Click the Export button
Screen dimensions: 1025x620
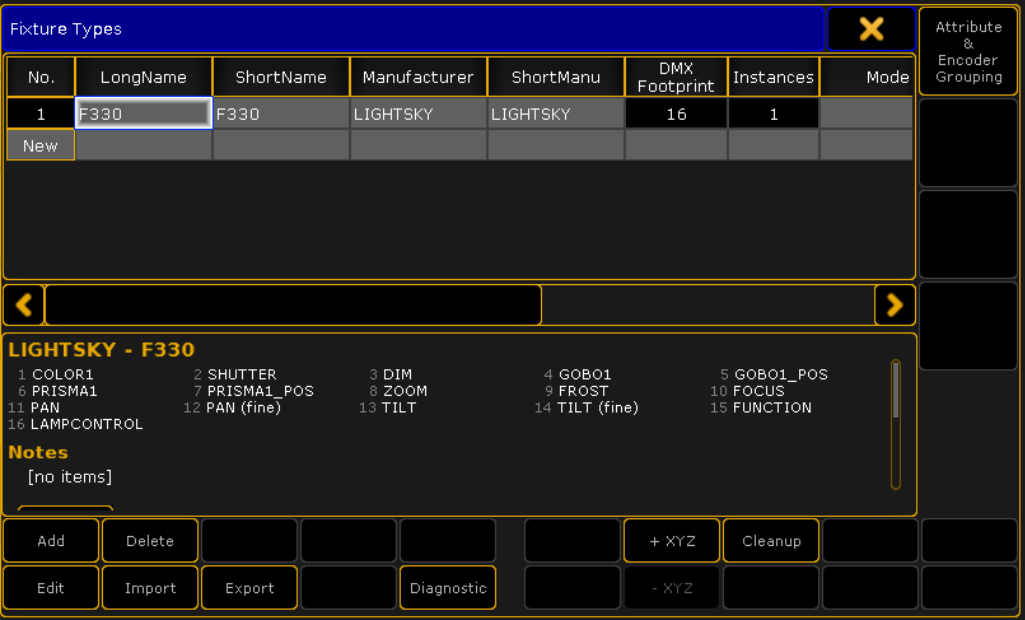click(x=249, y=588)
